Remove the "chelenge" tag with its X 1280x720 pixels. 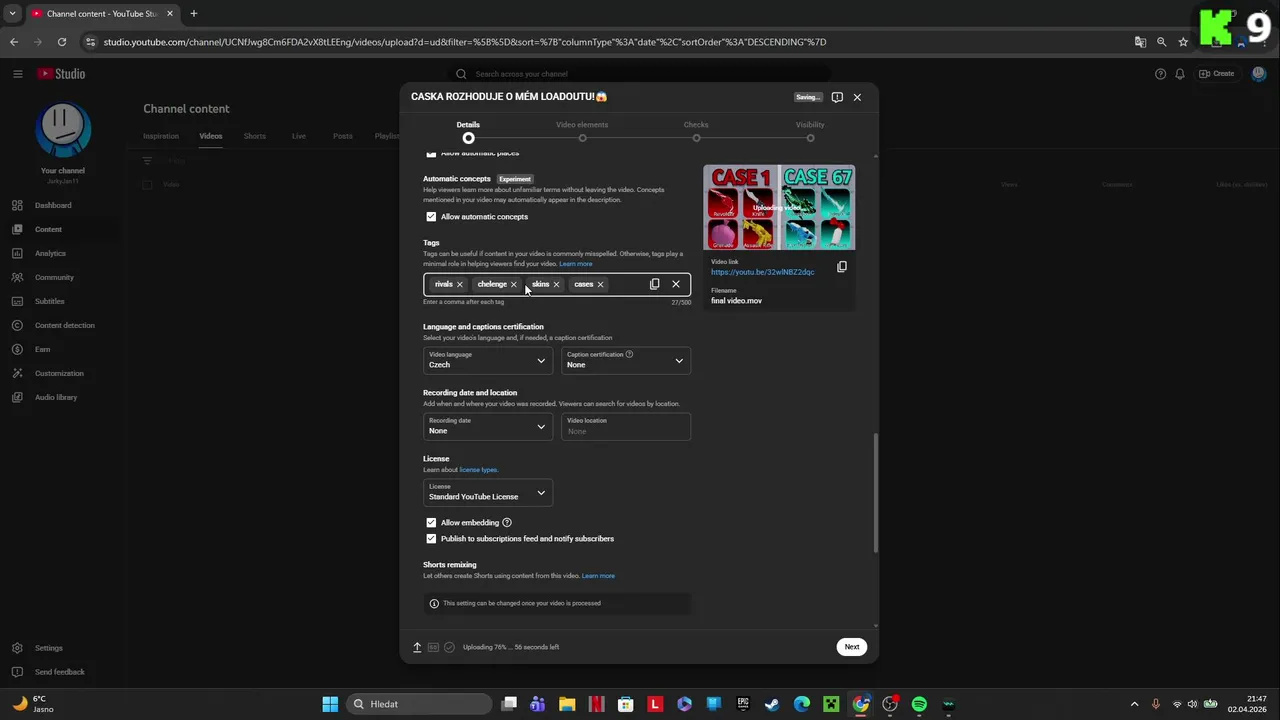click(x=514, y=284)
